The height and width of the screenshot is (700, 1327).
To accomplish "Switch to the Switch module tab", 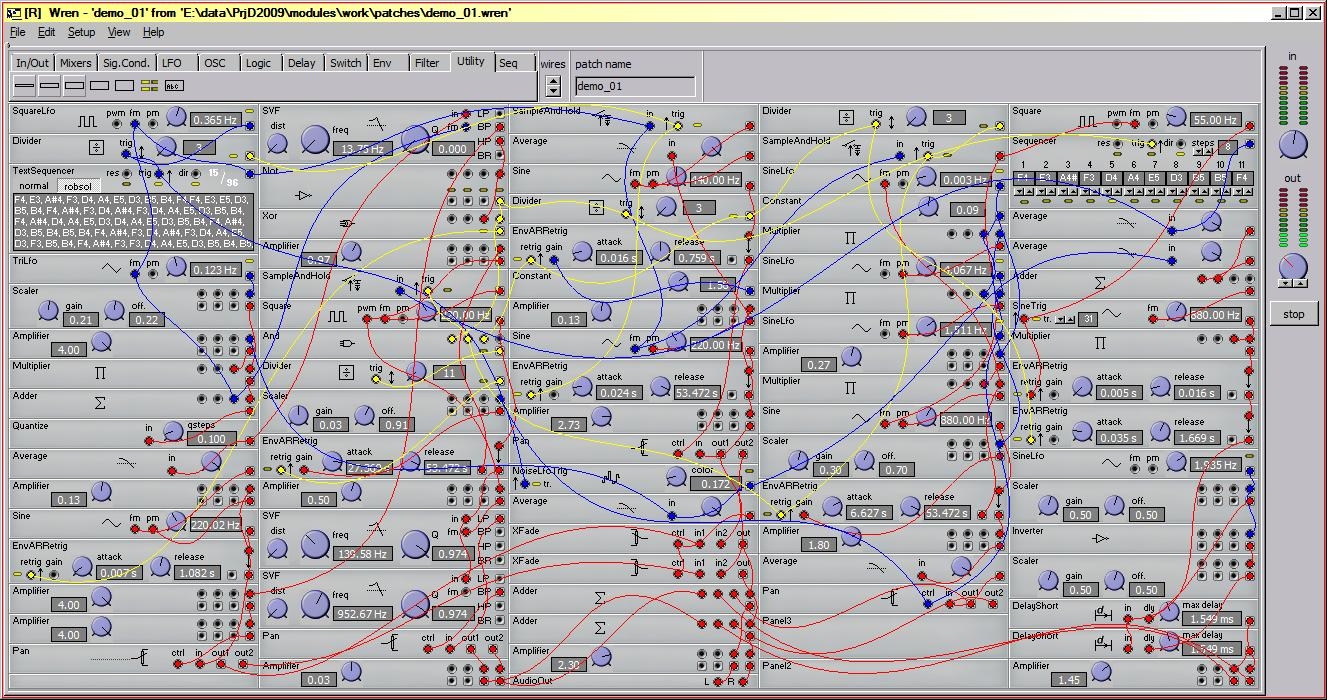I will [x=346, y=63].
